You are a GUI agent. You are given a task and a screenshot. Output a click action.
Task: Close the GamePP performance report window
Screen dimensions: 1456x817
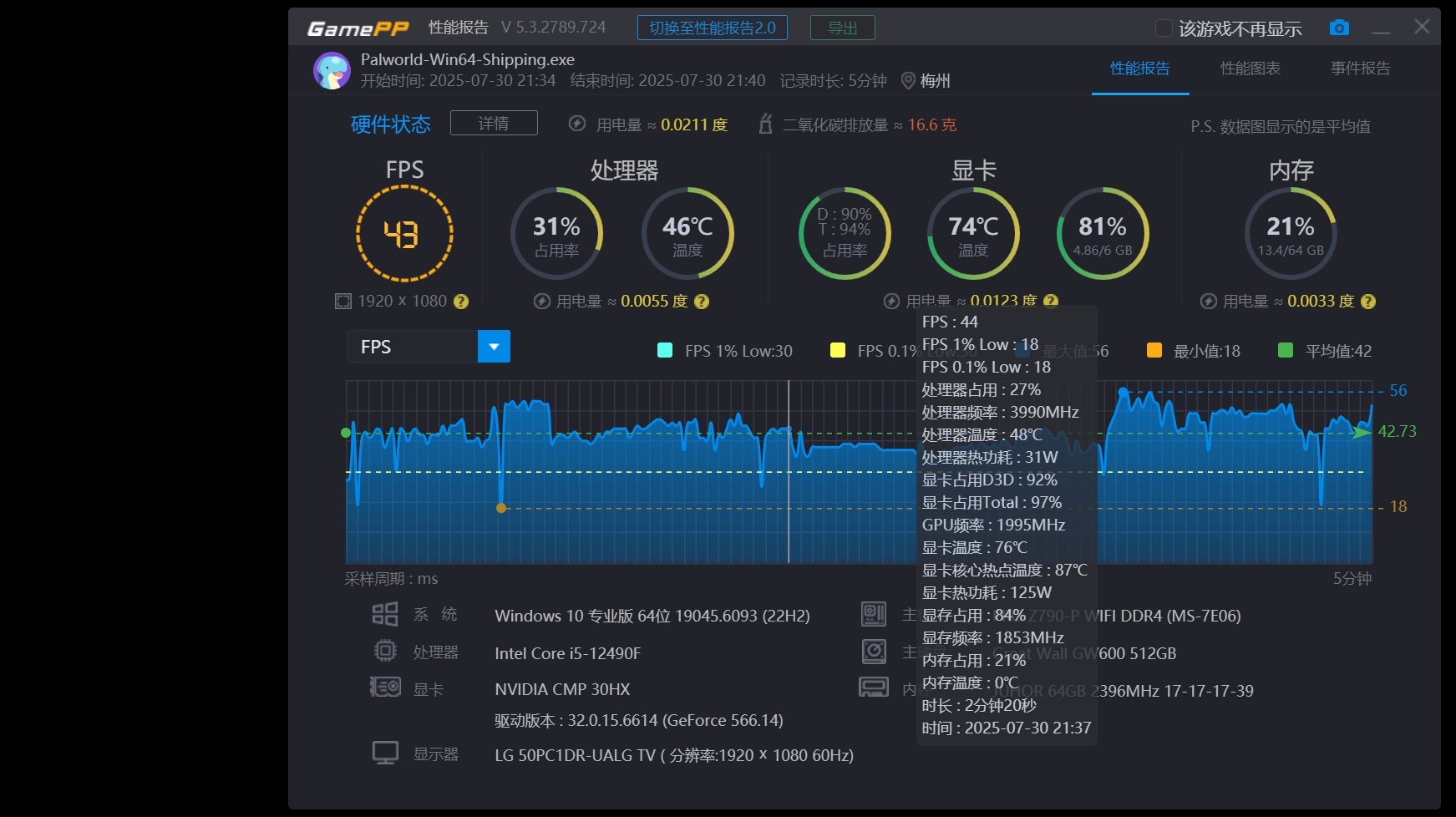click(x=1422, y=27)
